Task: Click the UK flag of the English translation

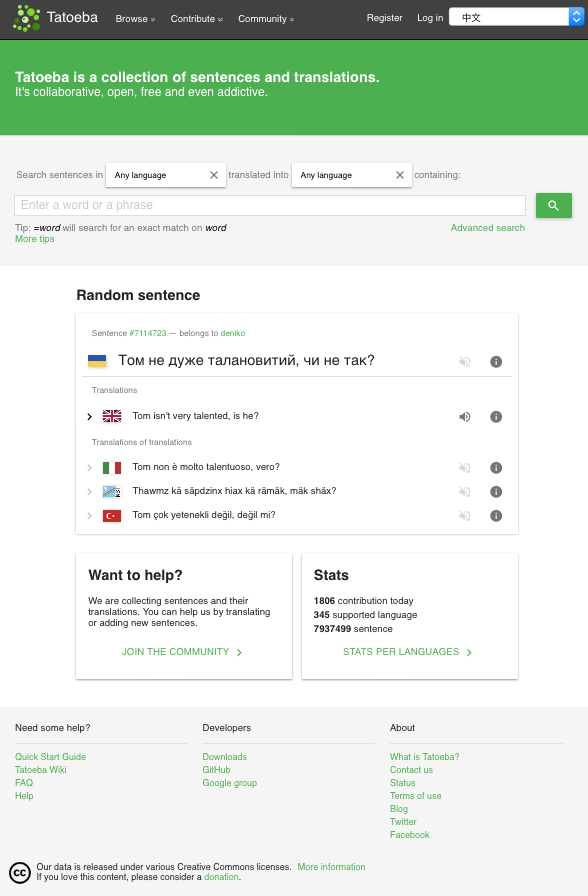Action: point(112,416)
